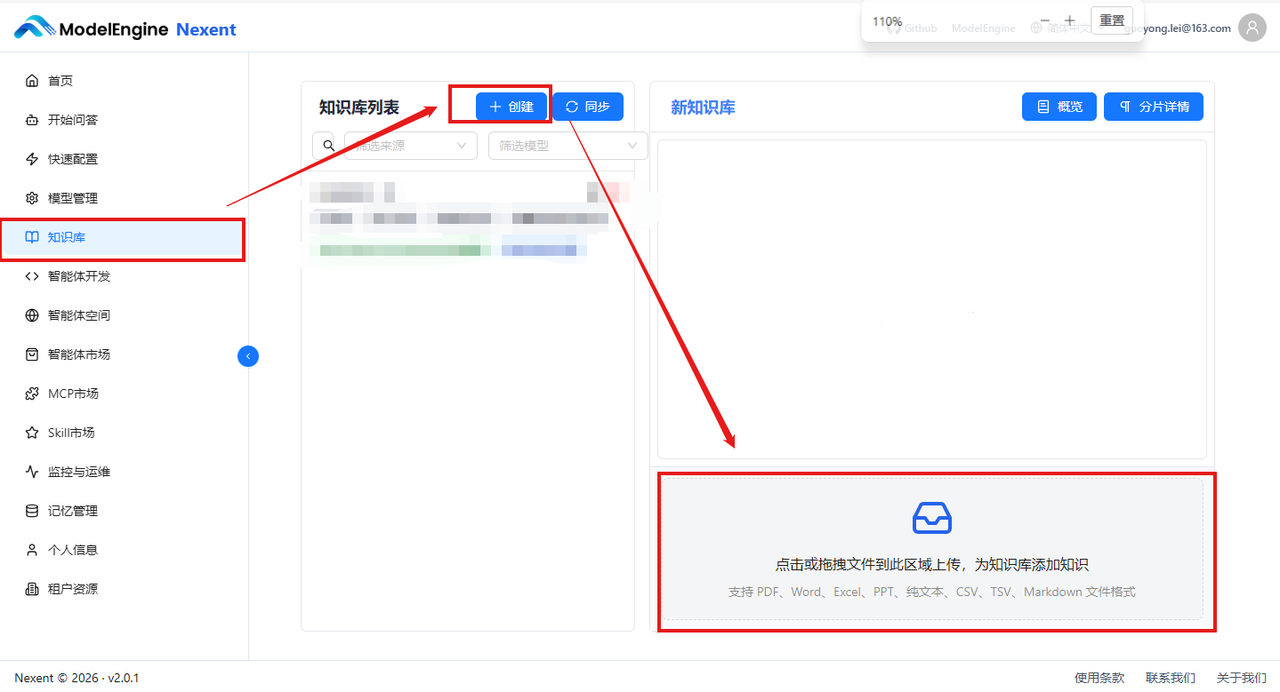Open the 筛选模型 model filter dropdown
1280x692 pixels.
[567, 146]
